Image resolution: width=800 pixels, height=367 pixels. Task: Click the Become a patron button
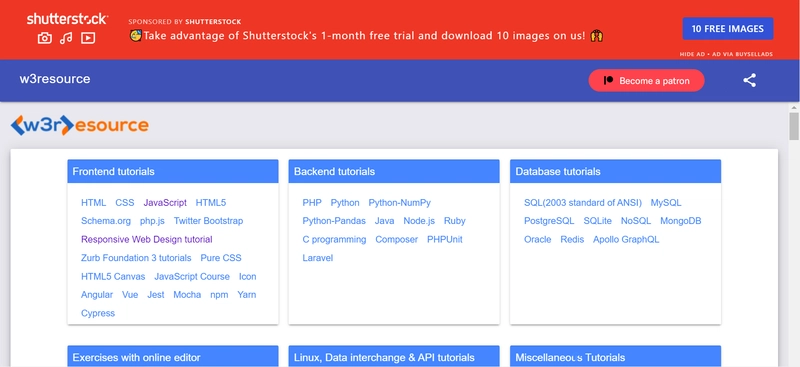646,81
